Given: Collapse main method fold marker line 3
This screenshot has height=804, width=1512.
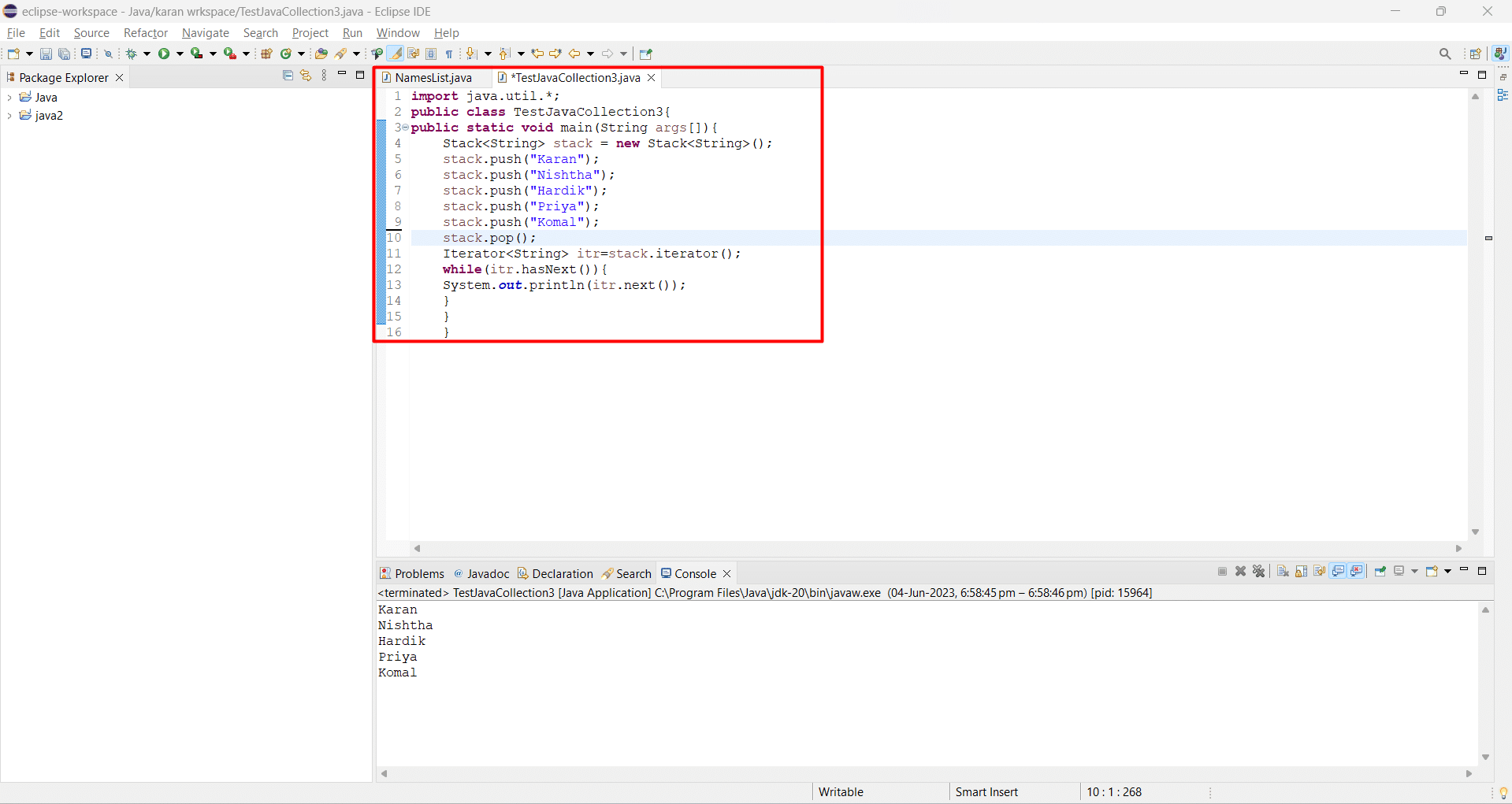Looking at the screenshot, I should tap(406, 128).
